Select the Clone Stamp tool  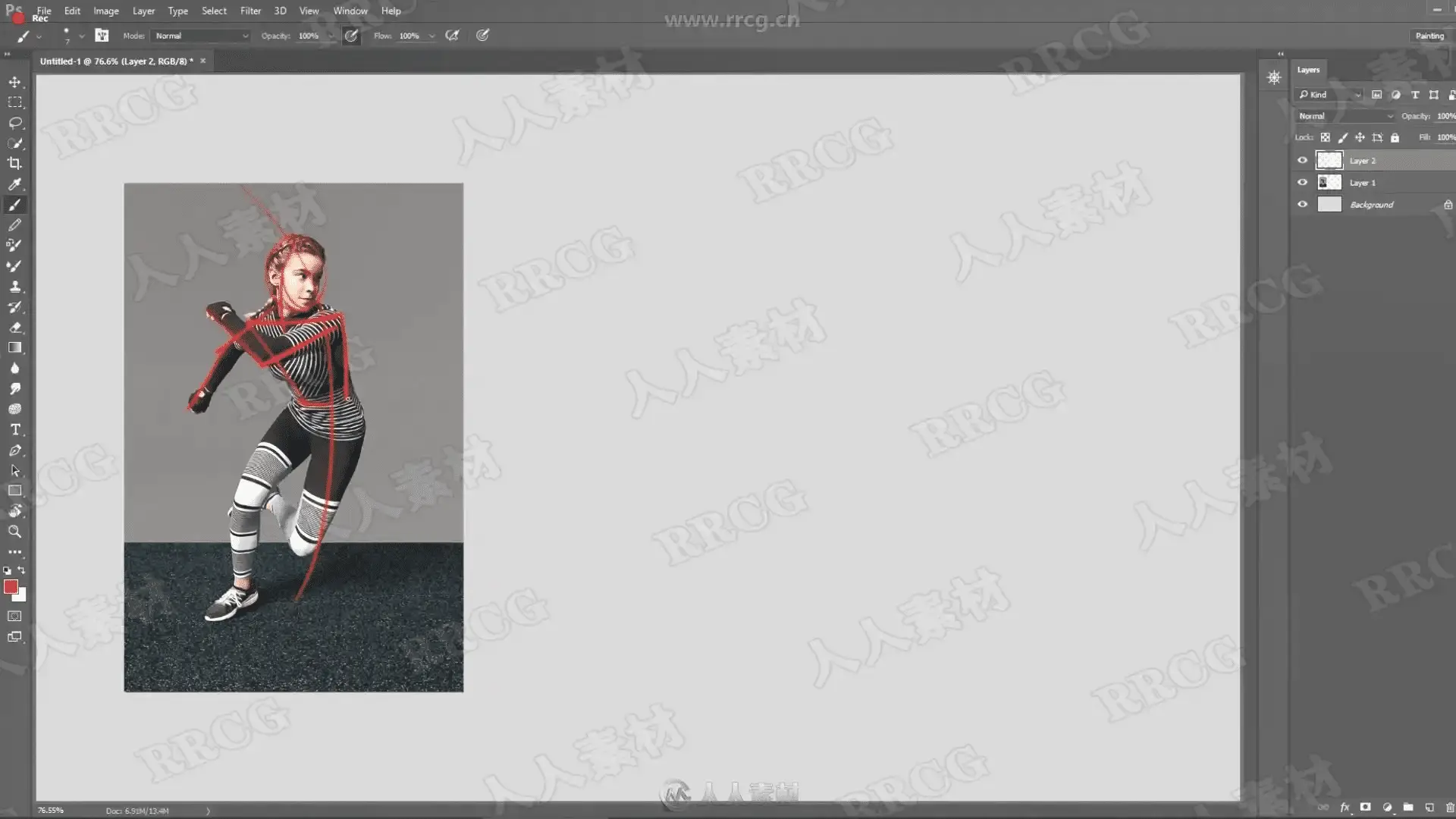(14, 287)
